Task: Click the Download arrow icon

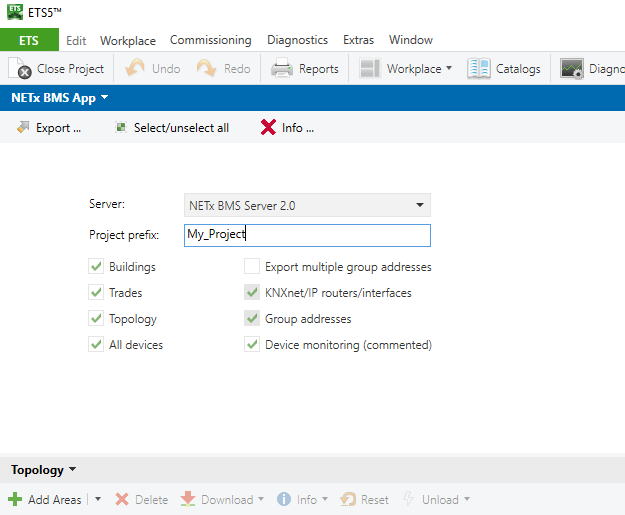Action: tap(188, 499)
